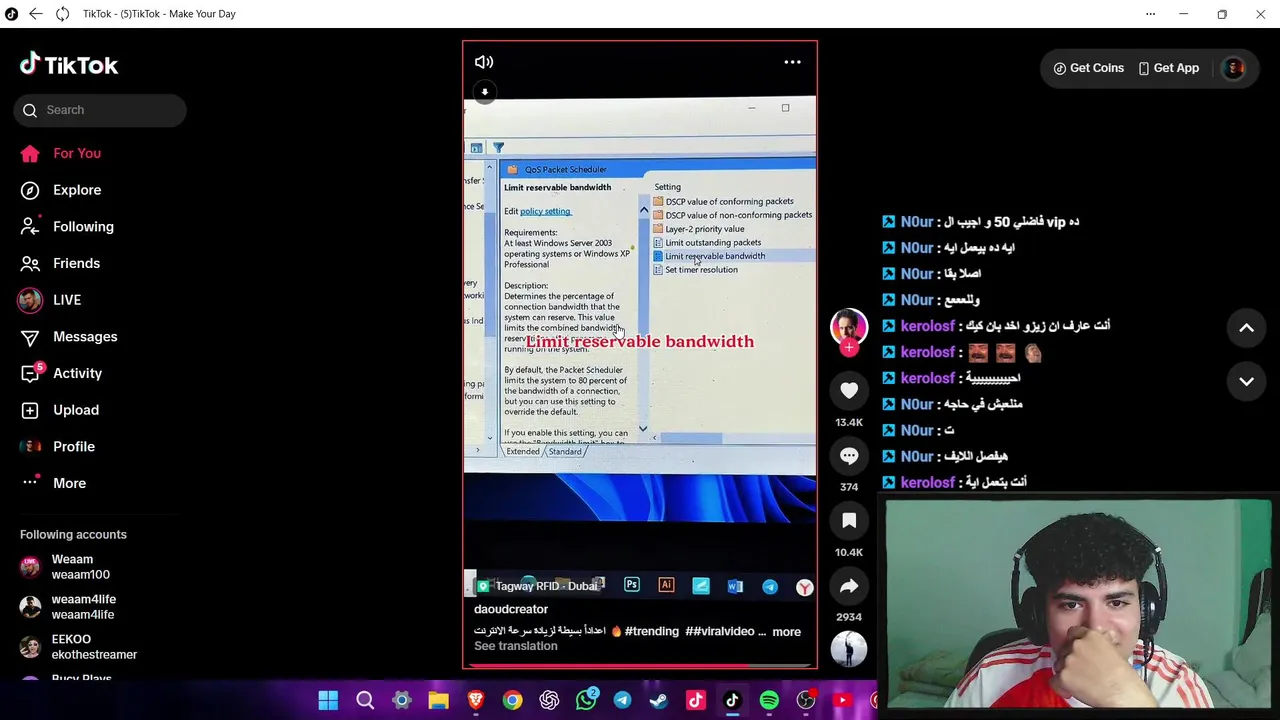Open the profile avatar in the top right
The image size is (1280, 720).
point(1234,68)
